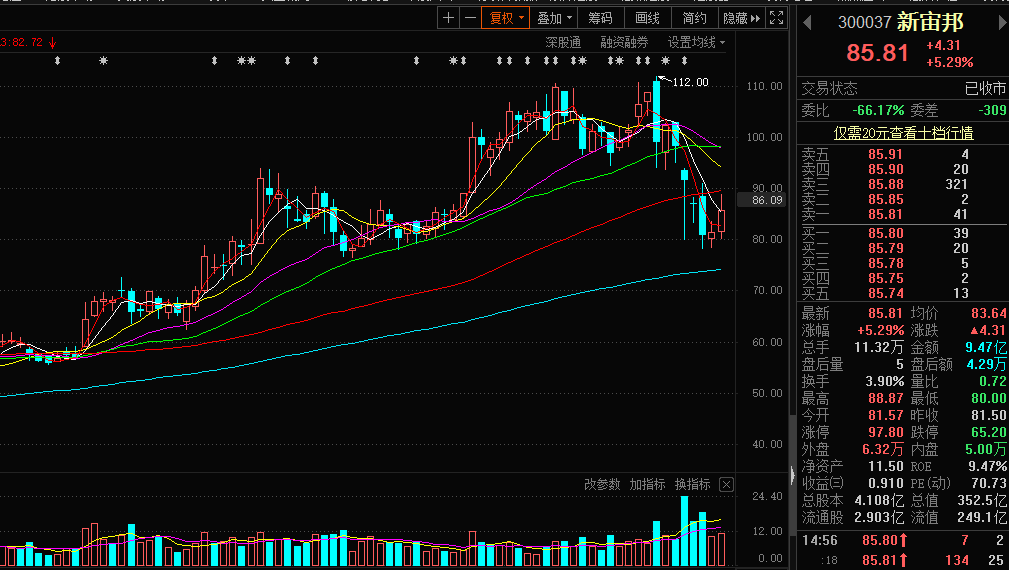This screenshot has width=1009, height=570.
Task: Select the 筹码 chip distribution tab
Action: 600,18
